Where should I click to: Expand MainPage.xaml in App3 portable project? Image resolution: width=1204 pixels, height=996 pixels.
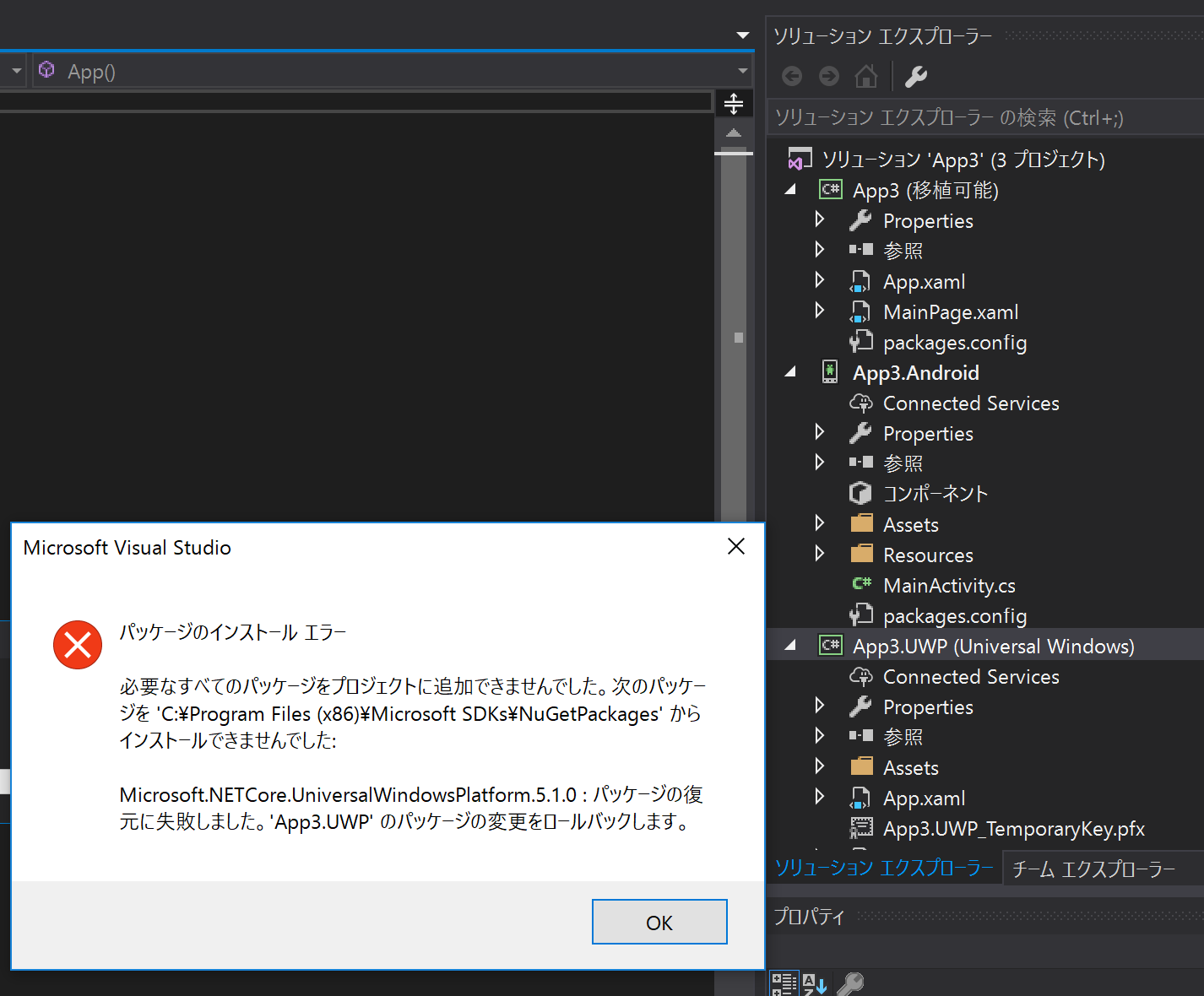tap(820, 310)
